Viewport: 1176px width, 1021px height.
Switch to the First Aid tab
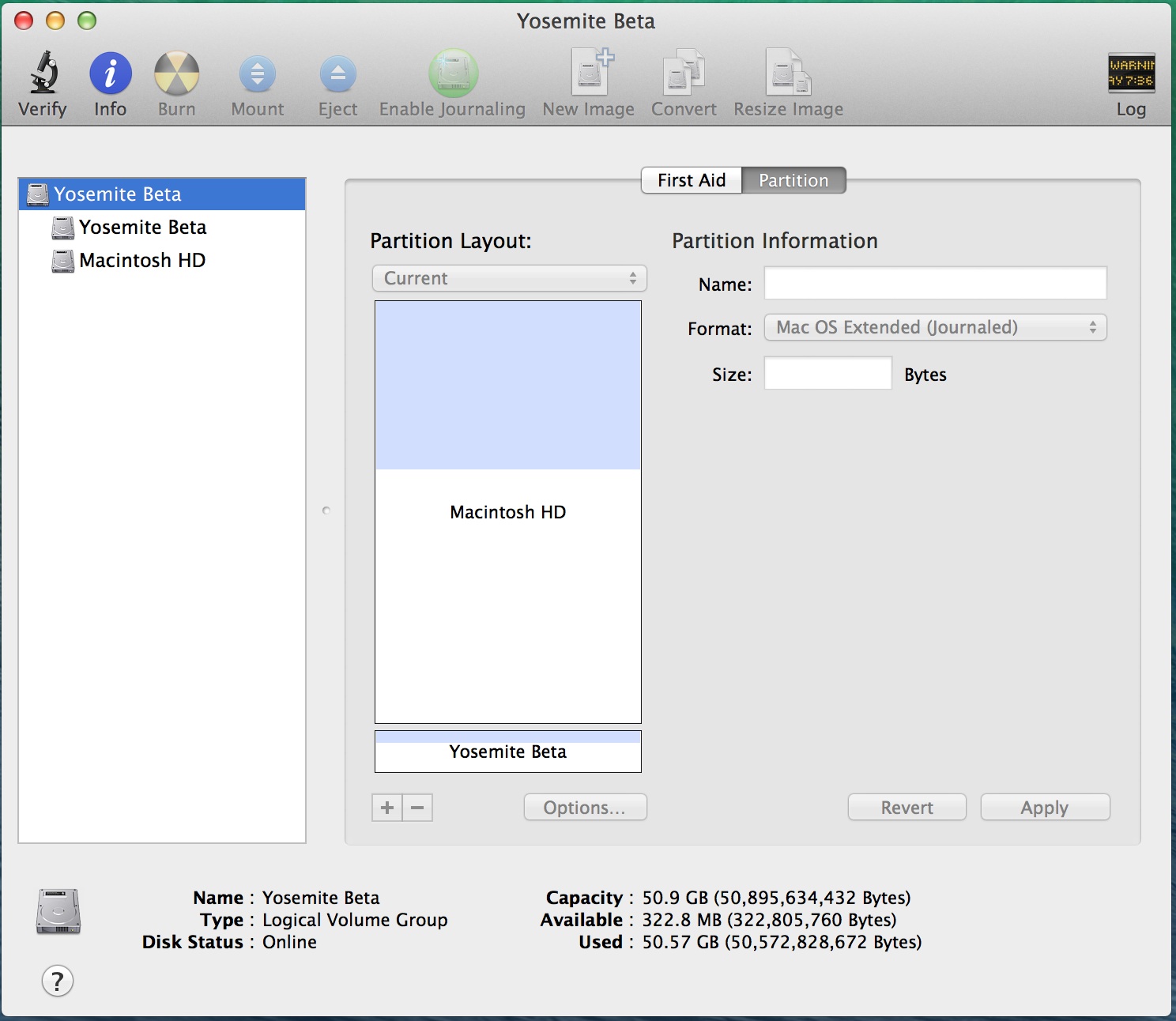point(692,180)
